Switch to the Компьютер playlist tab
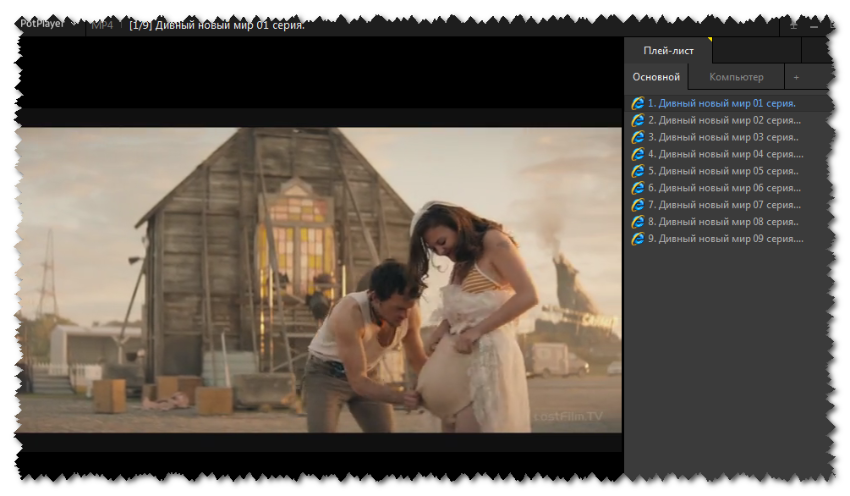 pos(736,77)
